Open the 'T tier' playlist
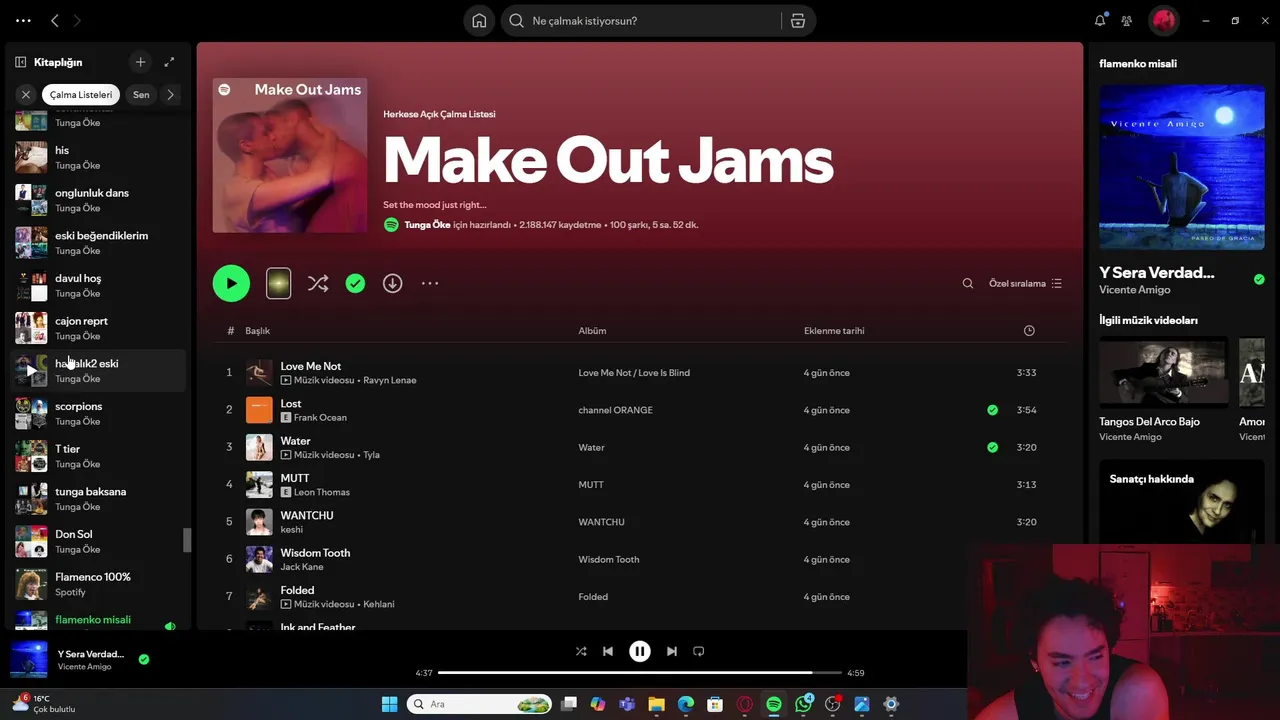 98,456
